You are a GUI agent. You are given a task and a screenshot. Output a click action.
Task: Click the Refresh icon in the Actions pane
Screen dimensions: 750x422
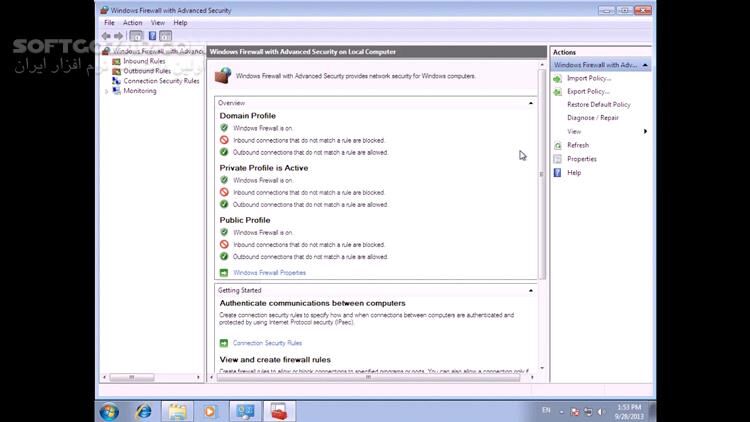point(557,145)
